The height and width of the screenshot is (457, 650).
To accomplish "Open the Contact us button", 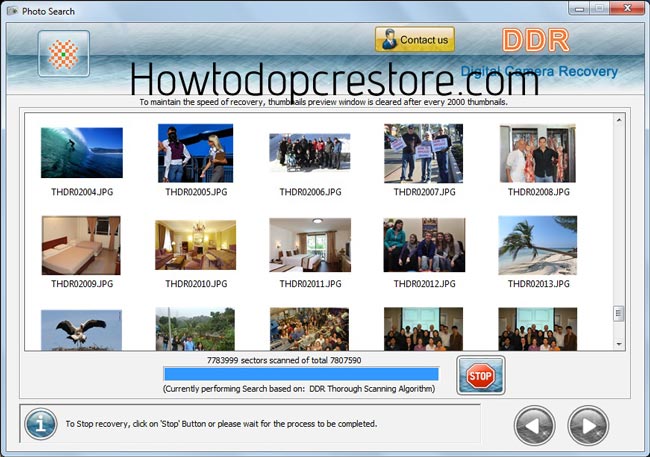I will point(415,39).
